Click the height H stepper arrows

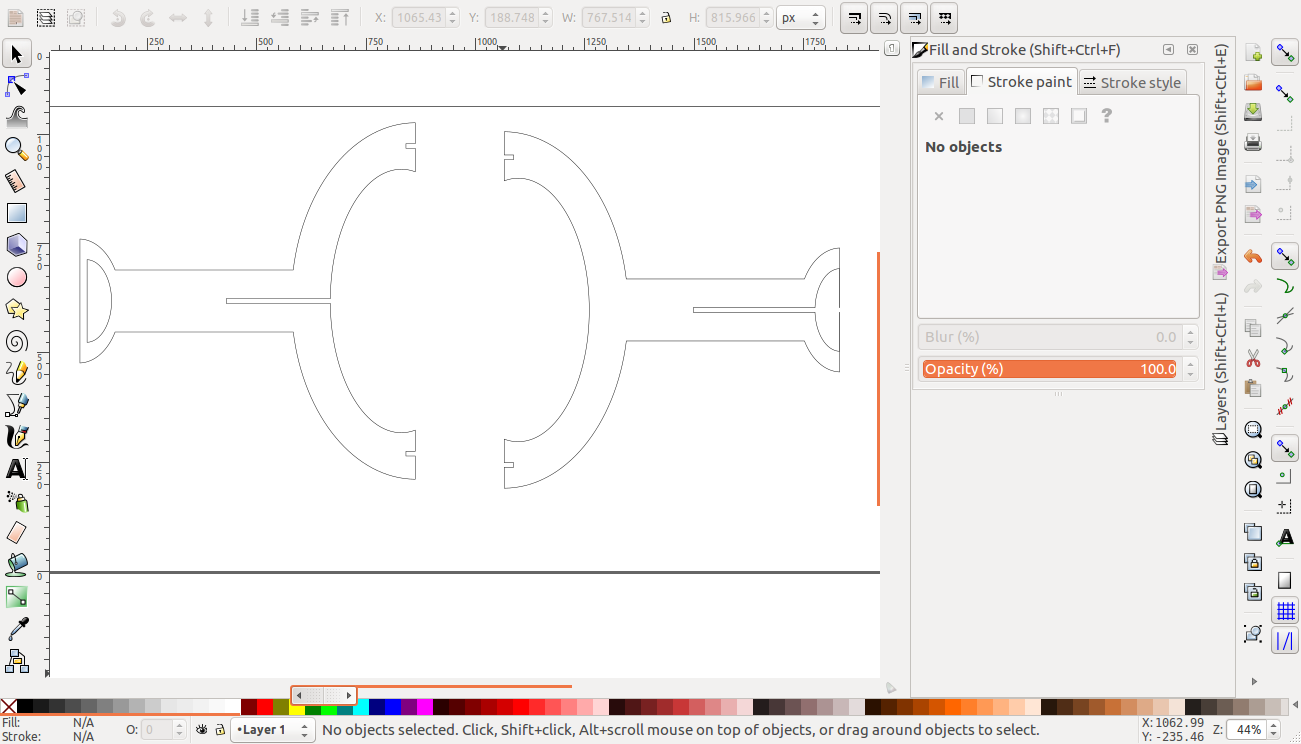point(767,18)
